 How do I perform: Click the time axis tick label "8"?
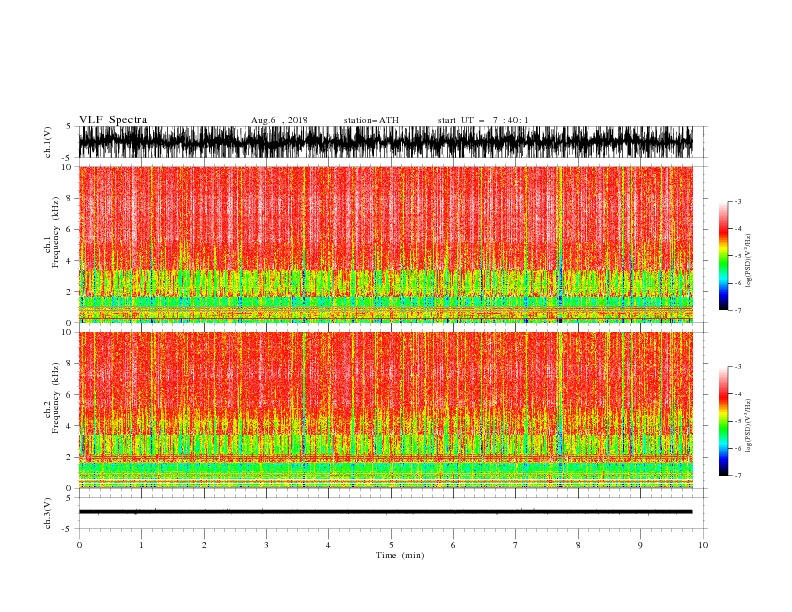tap(578, 545)
